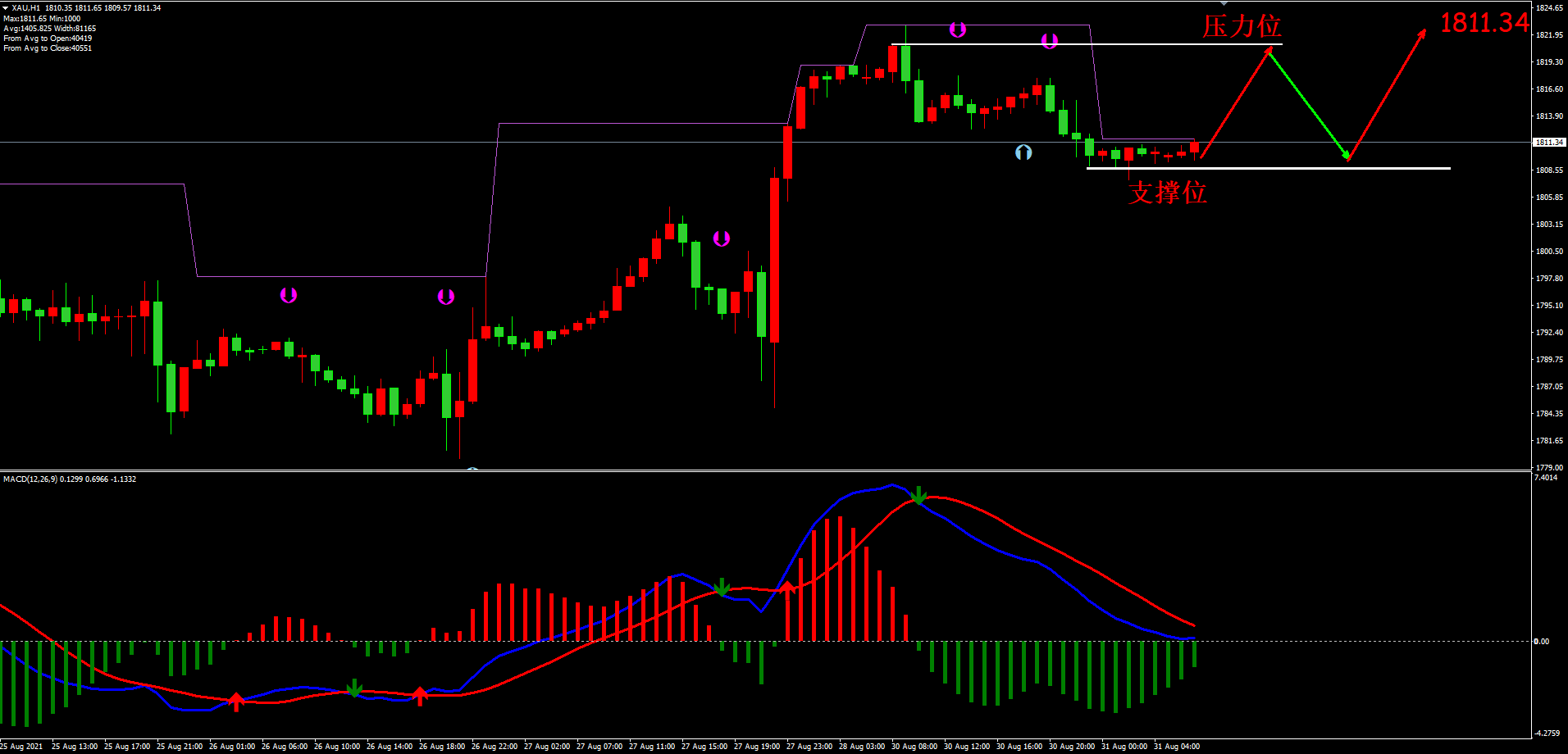Click MACD red up arrow near 26 Aug 18:00

pos(420,697)
